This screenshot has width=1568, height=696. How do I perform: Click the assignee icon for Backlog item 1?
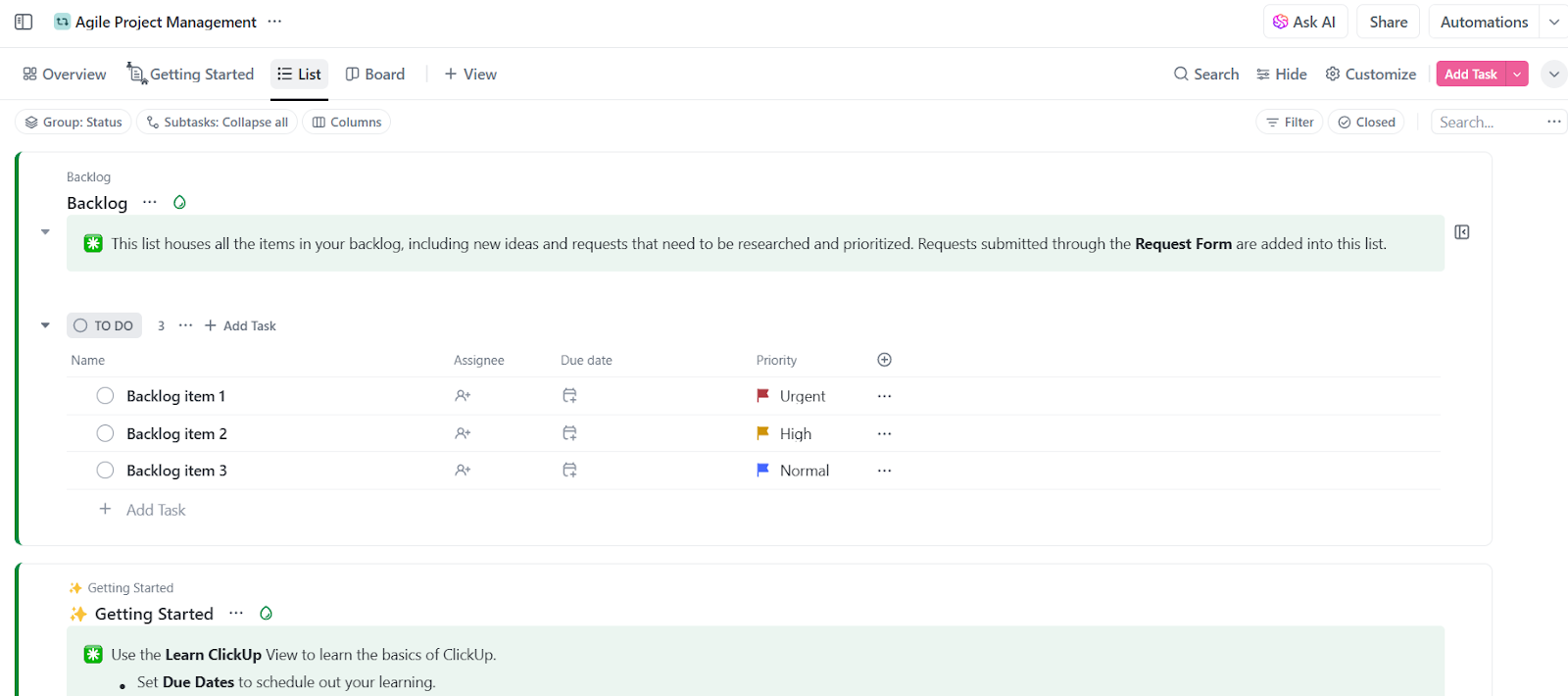click(x=463, y=396)
